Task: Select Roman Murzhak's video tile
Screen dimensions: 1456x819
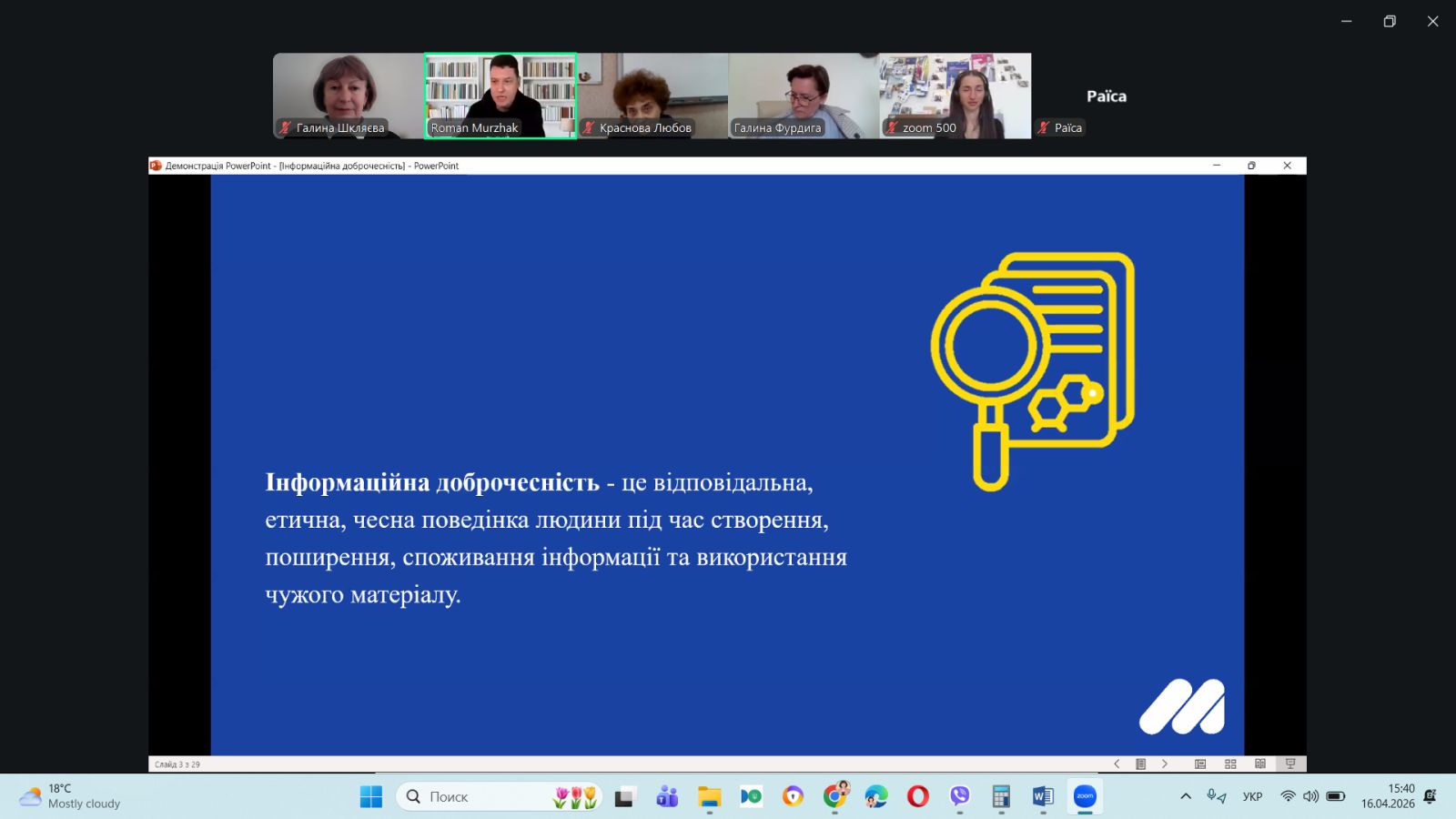Action: 500,96
